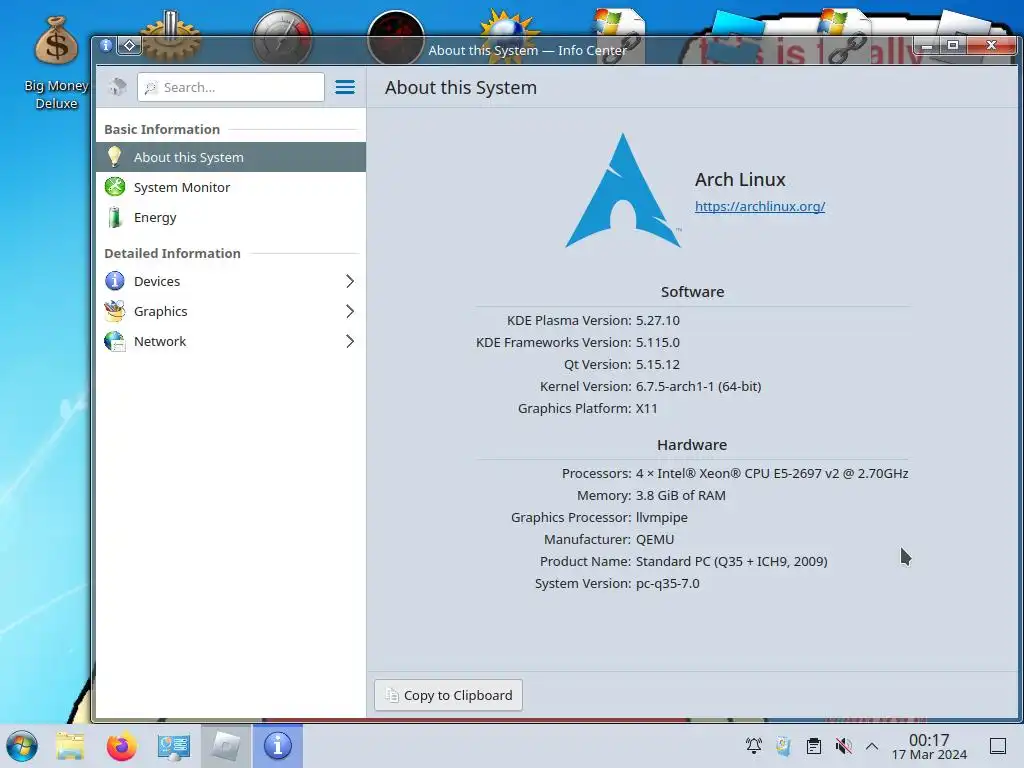This screenshot has width=1024, height=768.
Task: Click the System Version value pc-q35-7.0
Action: click(667, 584)
